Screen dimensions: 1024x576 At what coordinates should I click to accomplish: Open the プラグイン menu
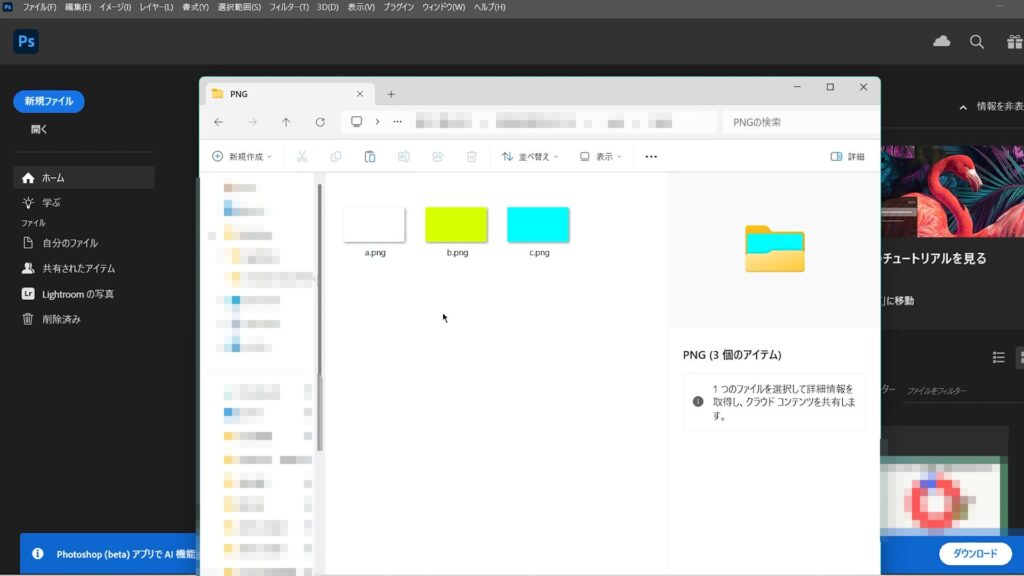tap(398, 7)
